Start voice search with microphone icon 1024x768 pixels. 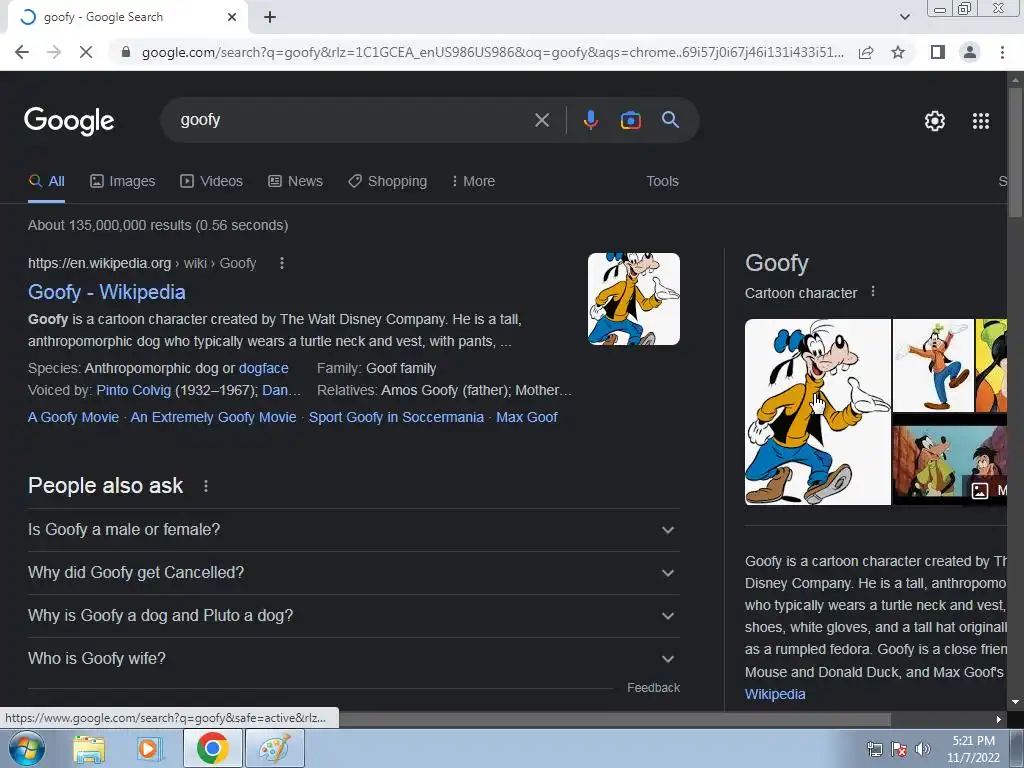coord(590,120)
